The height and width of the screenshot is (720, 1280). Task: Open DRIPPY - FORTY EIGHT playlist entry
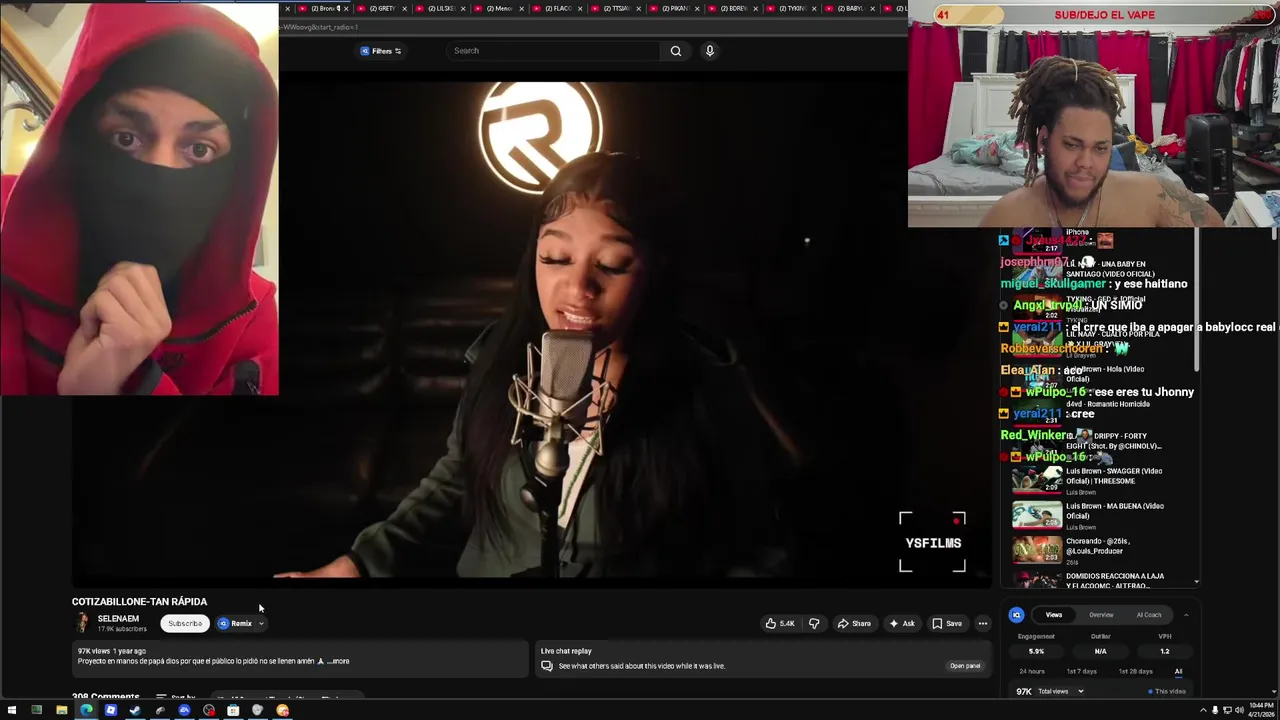[1113, 441]
